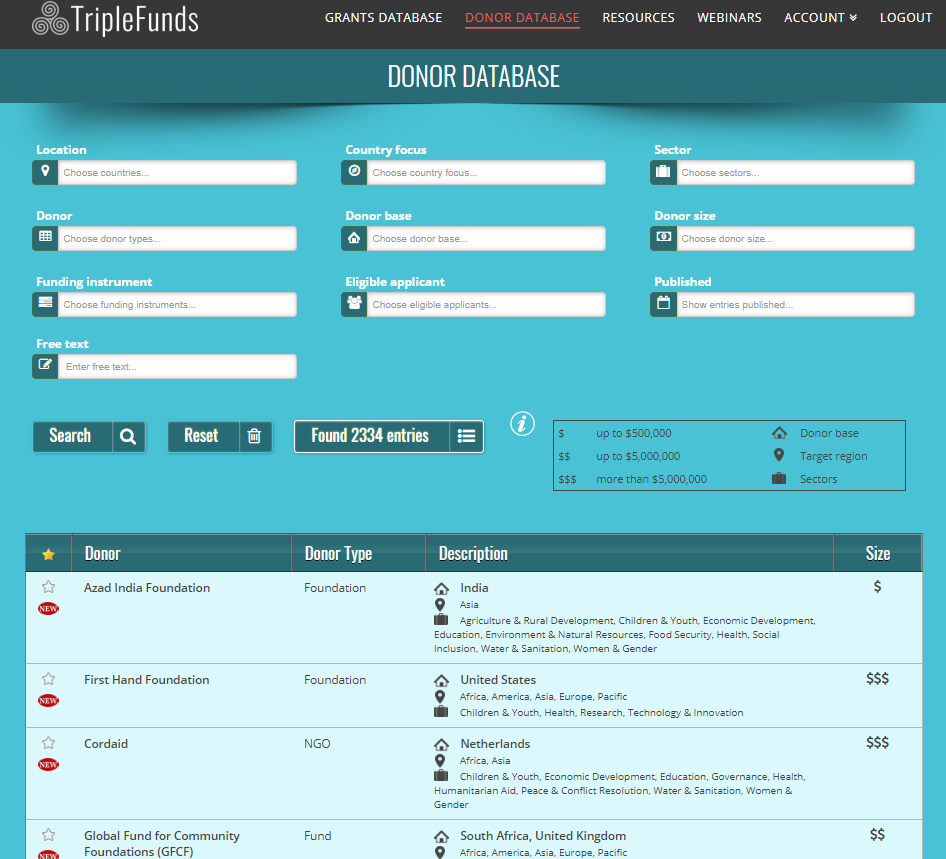Click the map pin icon in Azad India row
946x859 pixels.
pos(440,604)
